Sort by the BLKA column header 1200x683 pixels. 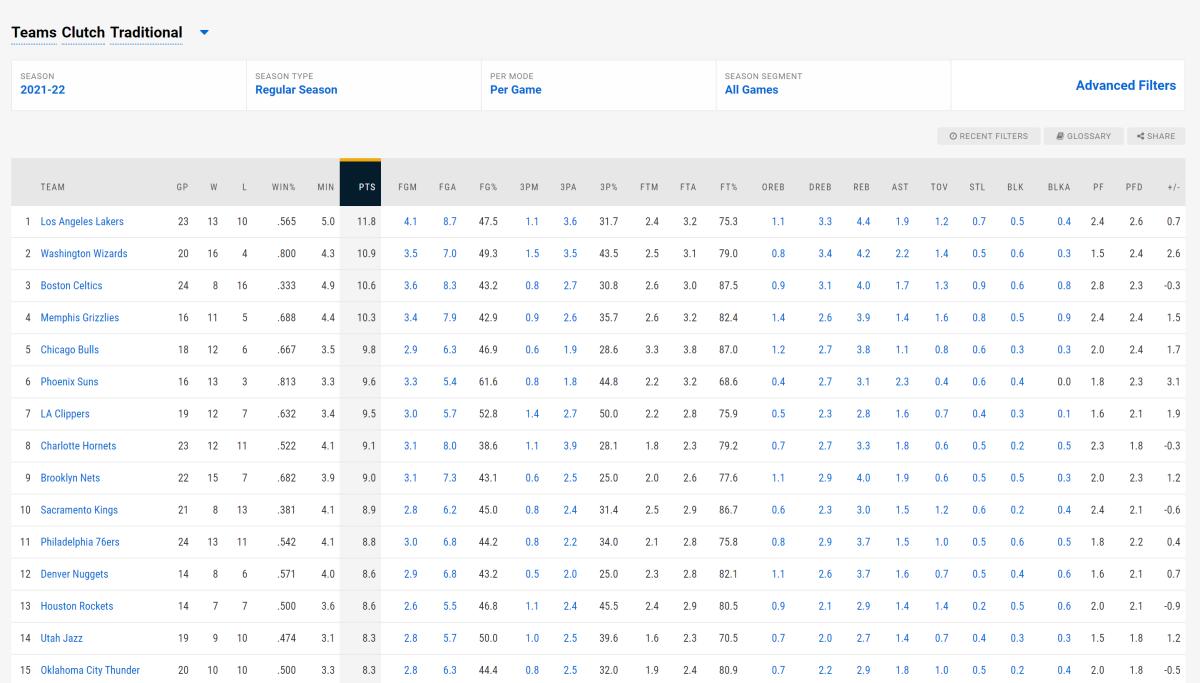1059,187
